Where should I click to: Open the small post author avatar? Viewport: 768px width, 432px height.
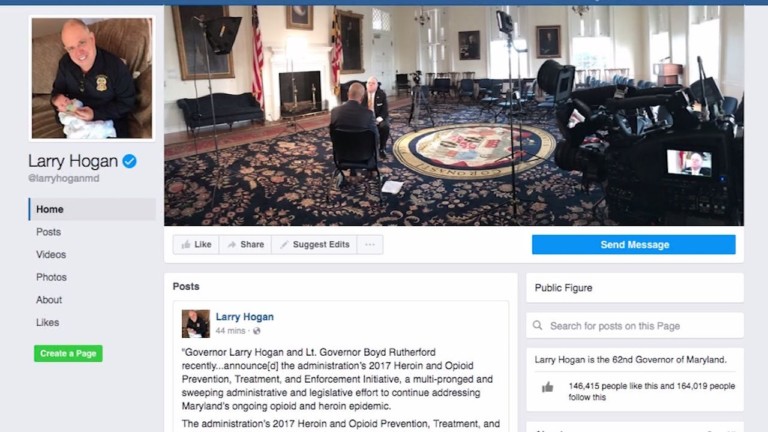pos(196,324)
